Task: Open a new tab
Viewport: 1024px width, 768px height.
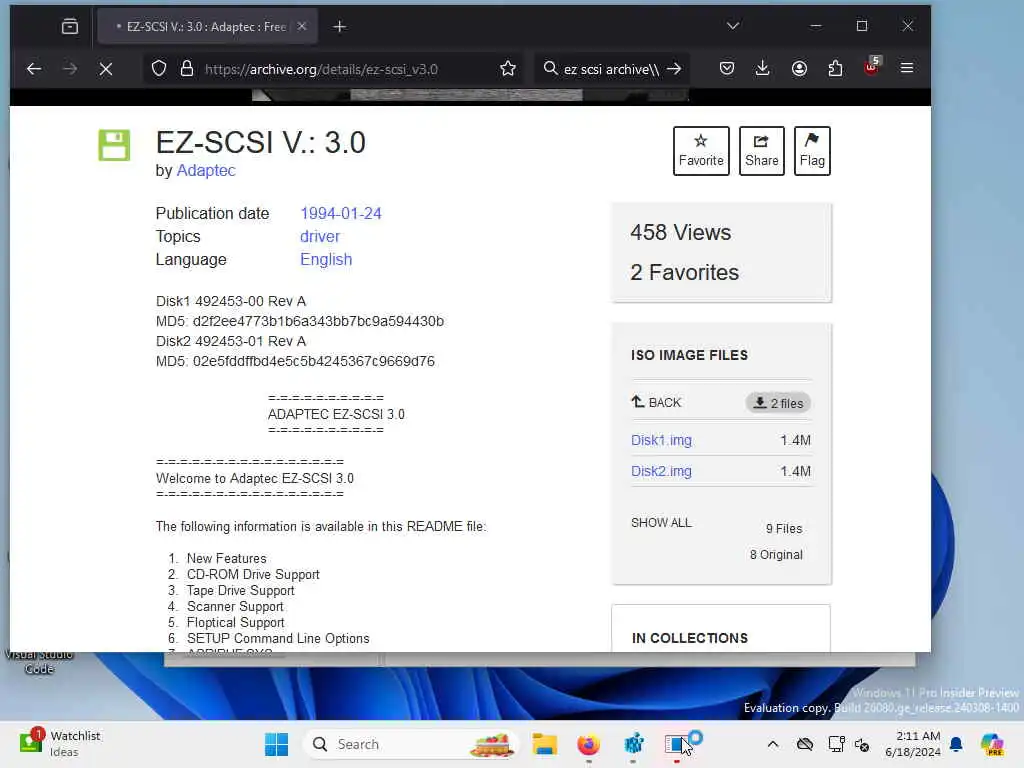Action: (340, 26)
